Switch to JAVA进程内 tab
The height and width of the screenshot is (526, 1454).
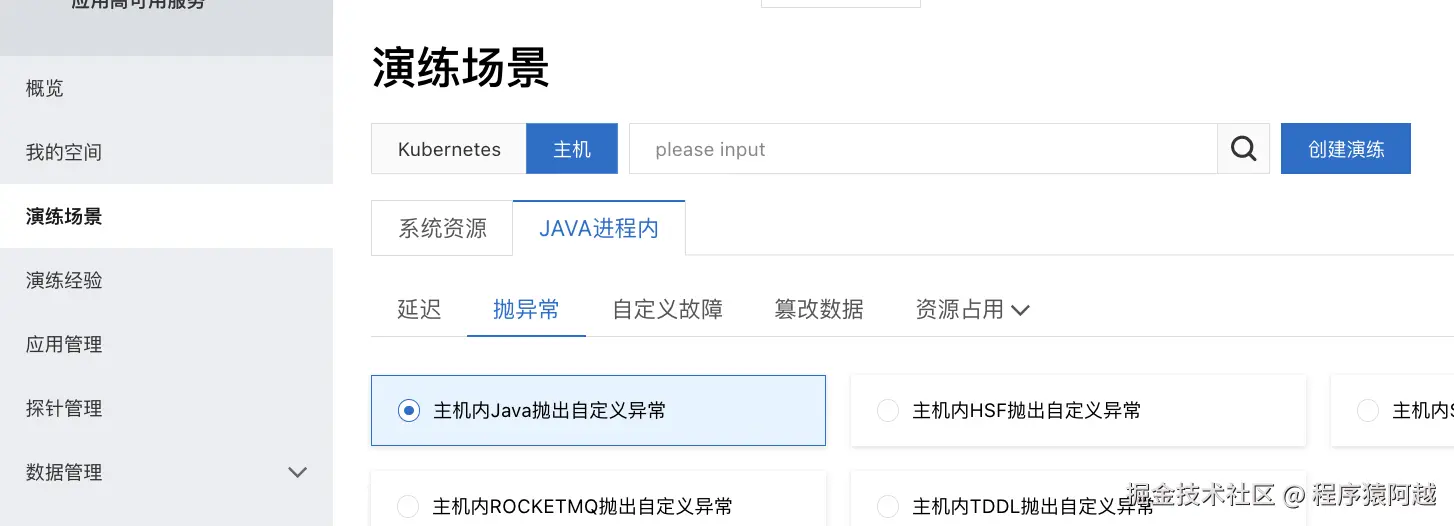pyautogui.click(x=598, y=228)
